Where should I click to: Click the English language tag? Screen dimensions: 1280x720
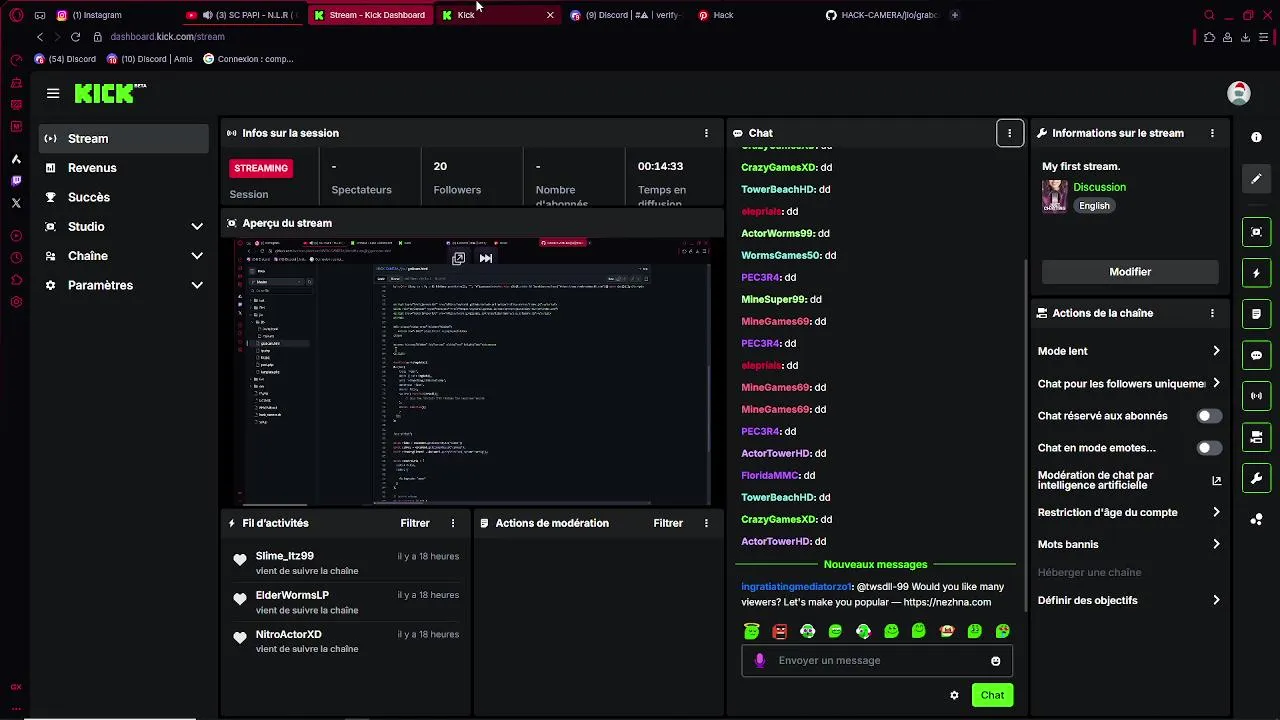pos(1094,206)
